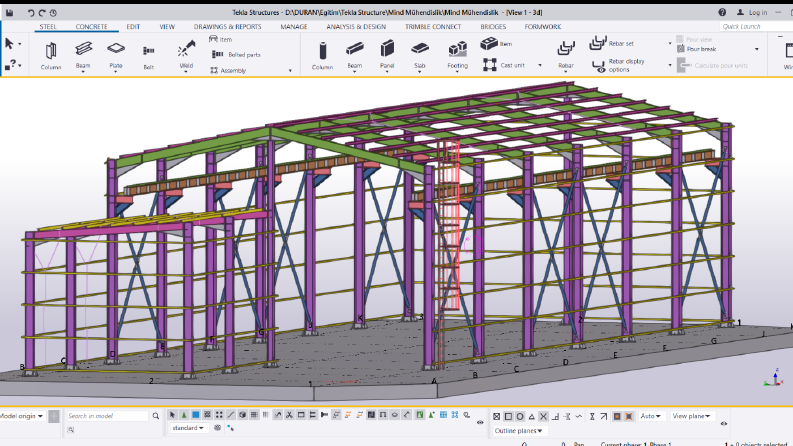Toggle Snap to points and grid intersections
Screen dimensions: 793x446
point(497,416)
